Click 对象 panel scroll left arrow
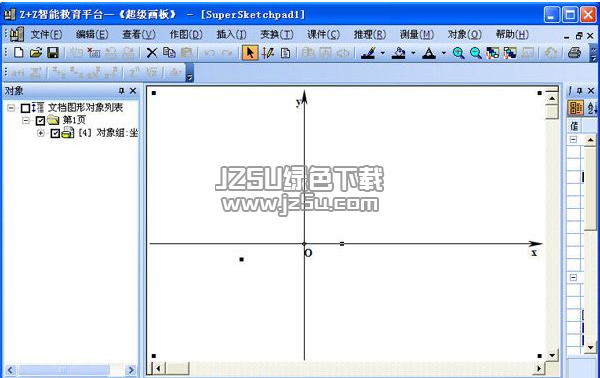This screenshot has width=600, height=378. coord(10,370)
